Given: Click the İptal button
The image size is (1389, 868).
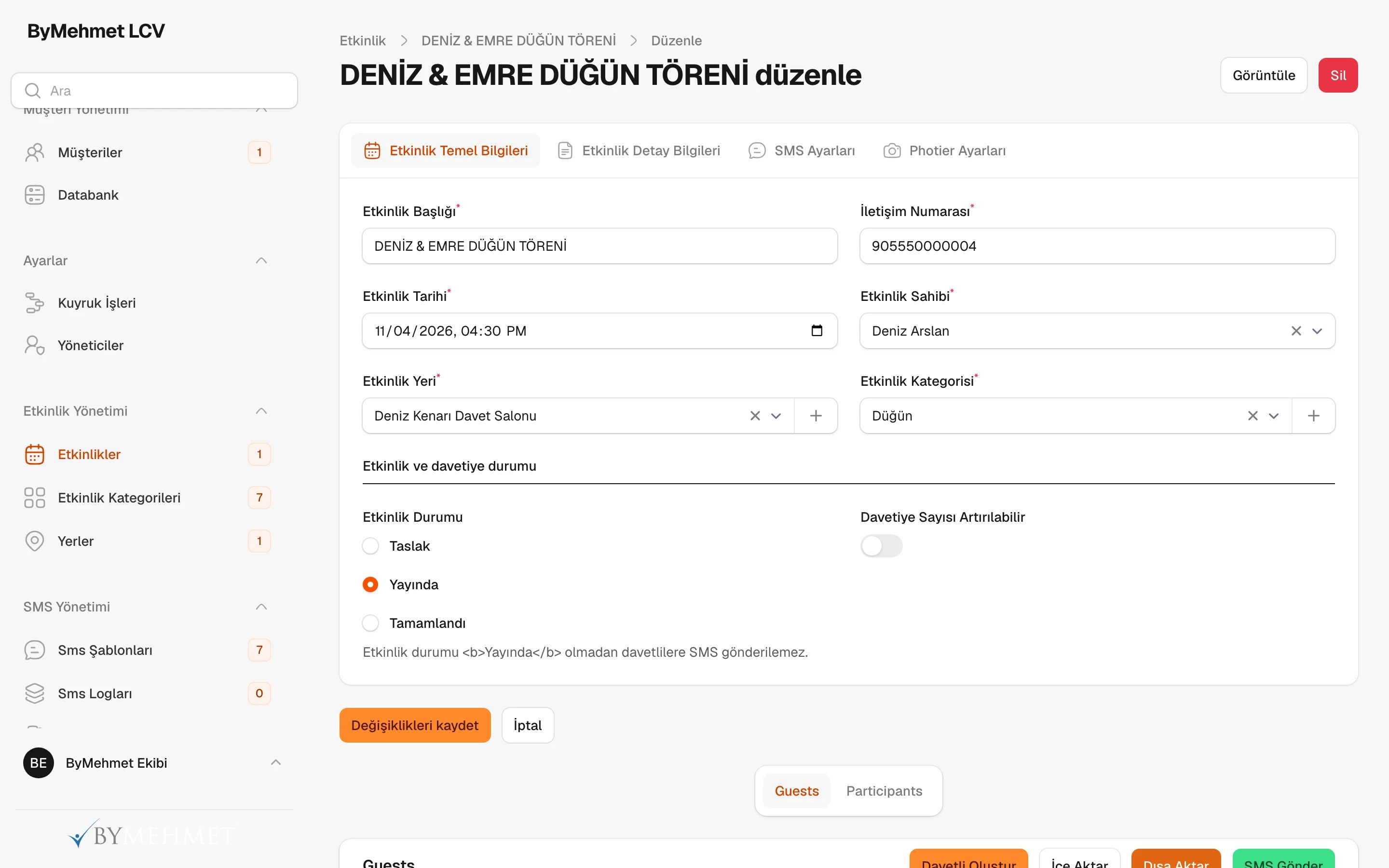Looking at the screenshot, I should (x=528, y=725).
